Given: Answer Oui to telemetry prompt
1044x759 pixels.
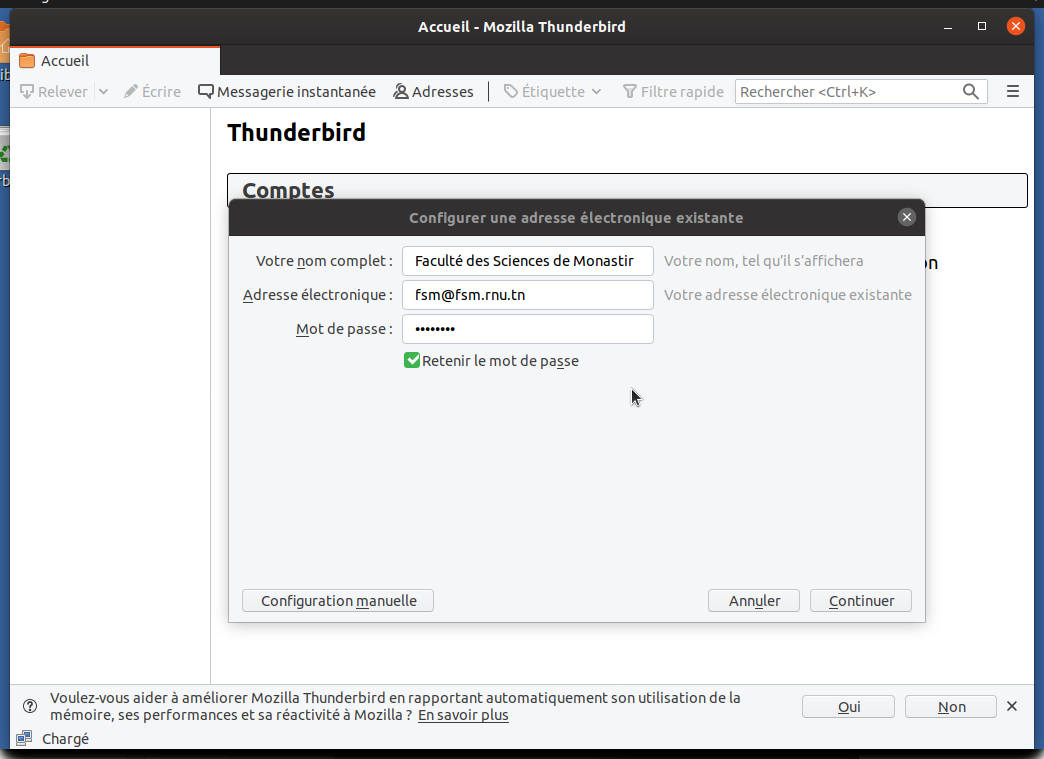Looking at the screenshot, I should click(848, 706).
